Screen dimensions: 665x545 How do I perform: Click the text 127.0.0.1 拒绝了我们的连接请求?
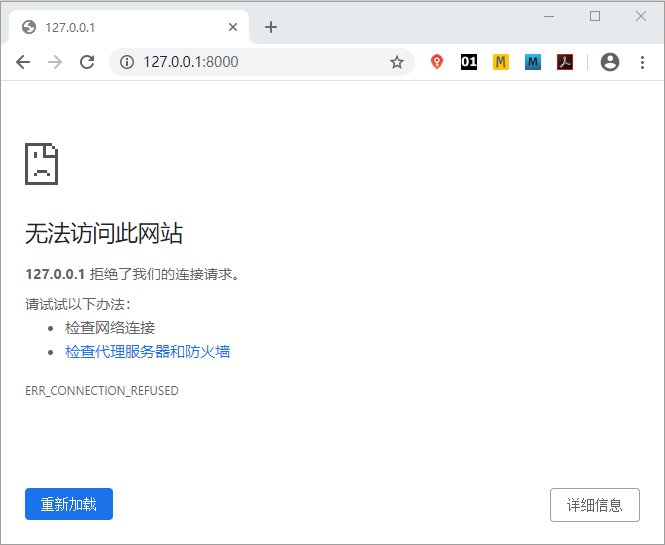point(132,274)
